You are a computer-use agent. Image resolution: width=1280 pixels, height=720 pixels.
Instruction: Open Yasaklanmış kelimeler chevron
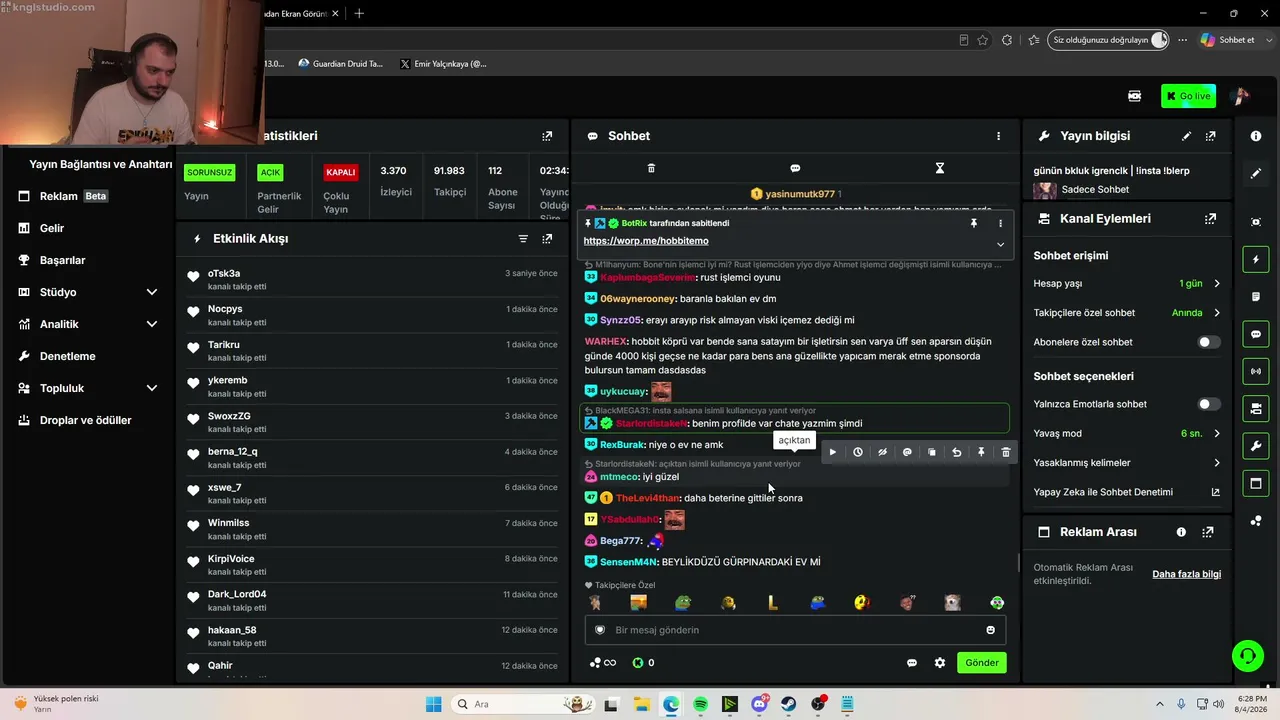point(1217,463)
